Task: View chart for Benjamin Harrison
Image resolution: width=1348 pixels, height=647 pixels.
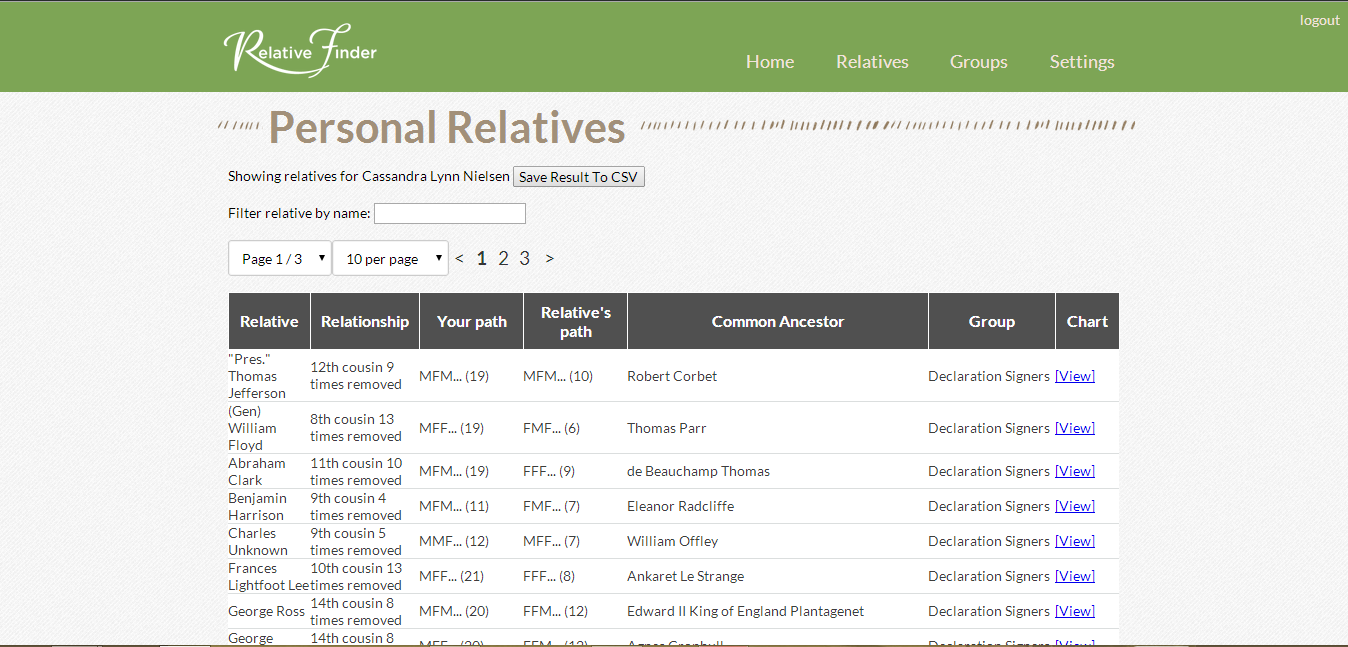Action: [1074, 505]
